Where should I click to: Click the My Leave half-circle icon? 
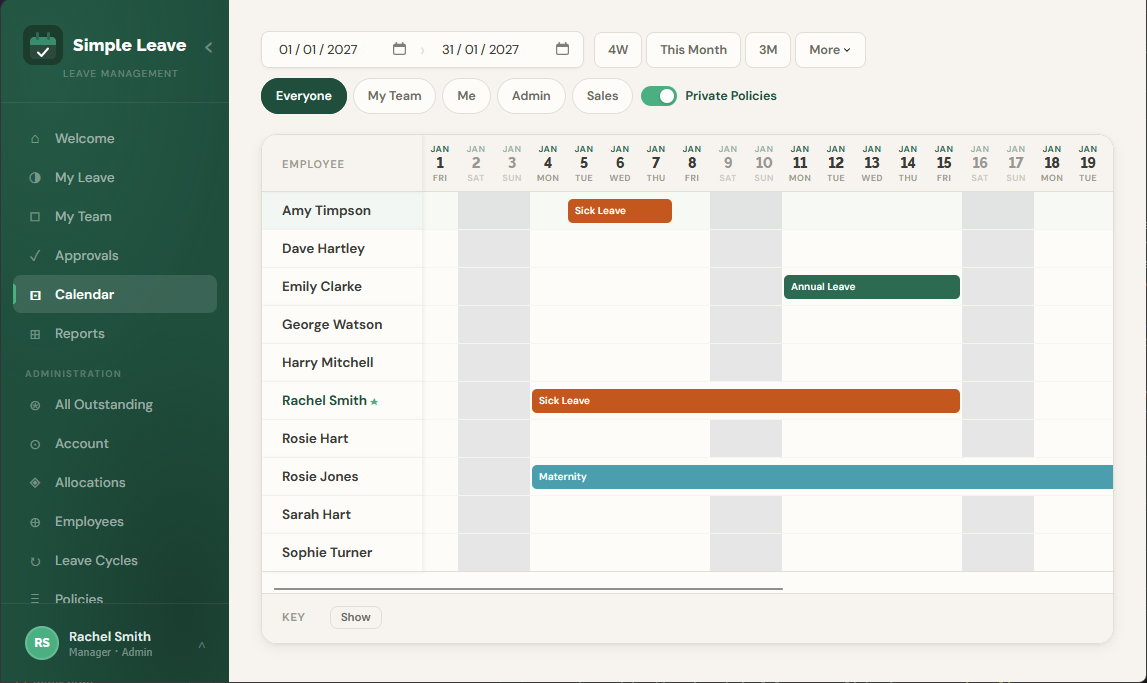35,178
